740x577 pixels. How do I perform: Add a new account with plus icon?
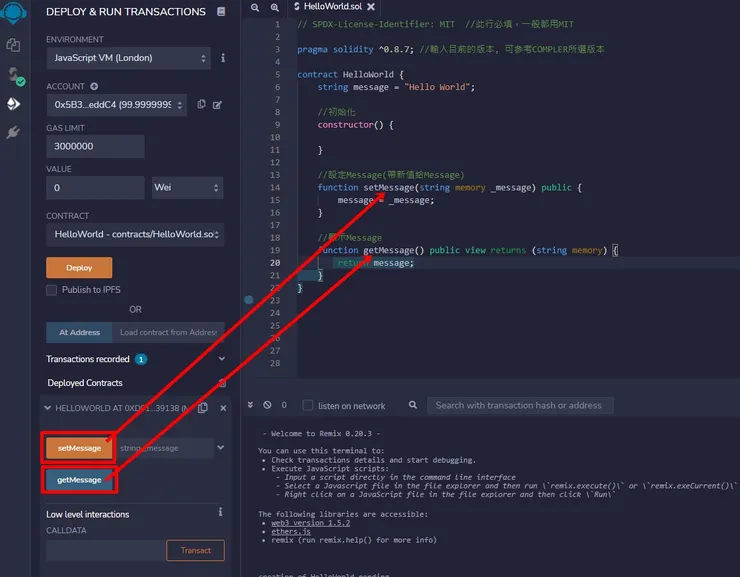tap(94, 86)
